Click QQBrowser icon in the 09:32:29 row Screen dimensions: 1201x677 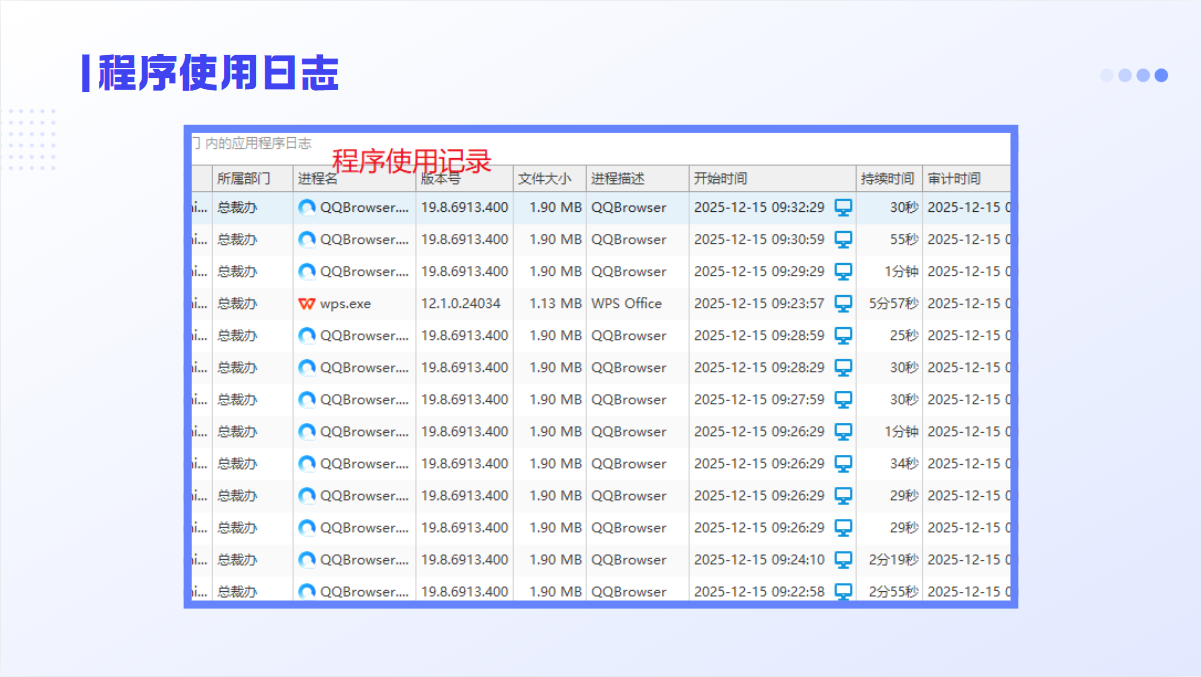click(x=307, y=208)
